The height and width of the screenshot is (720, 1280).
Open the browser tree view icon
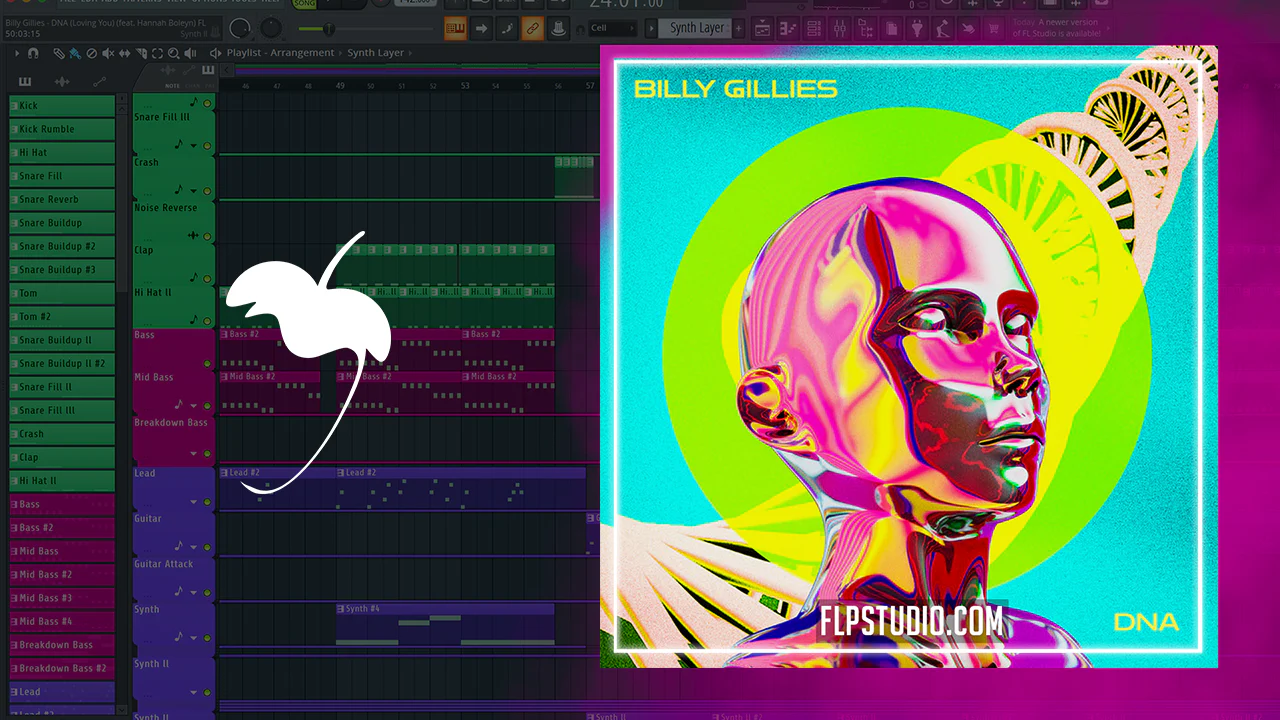tap(865, 28)
